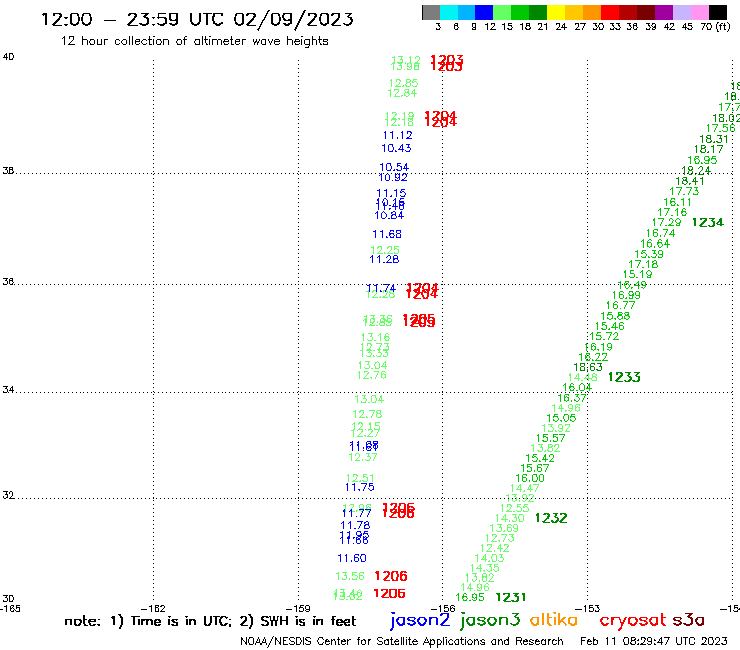Click the 'cryosat' satellite legend label
740x650 pixels.
click(x=632, y=620)
